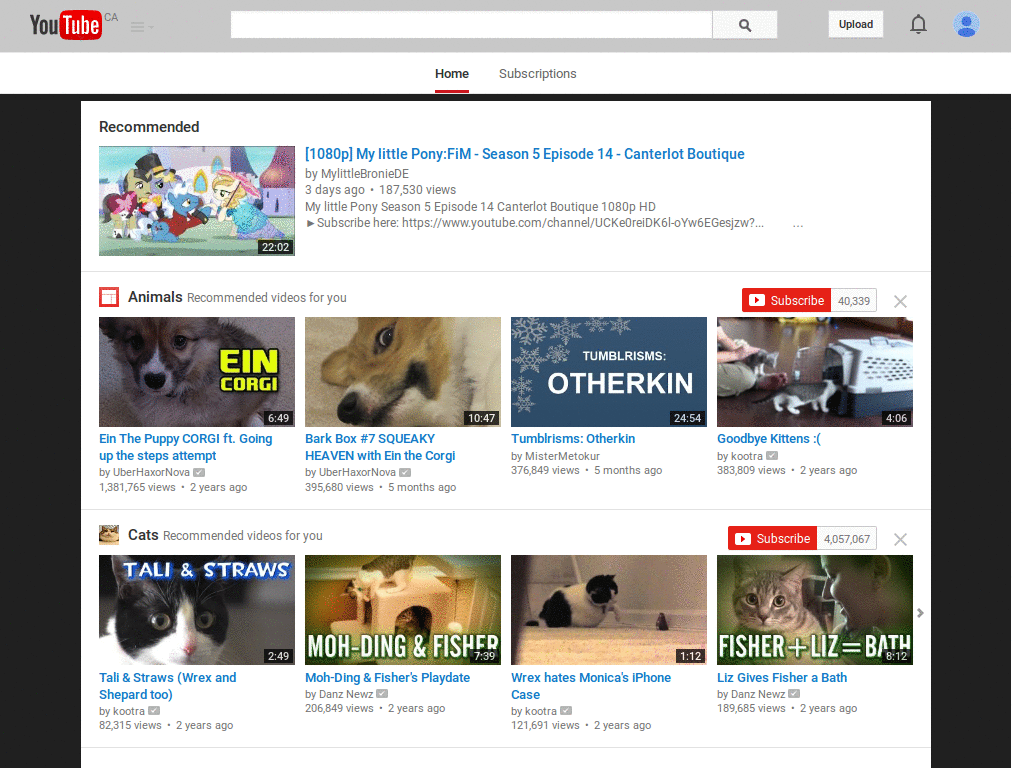Image resolution: width=1024 pixels, height=768 pixels.
Task: Open Bark Box #7 SQUEAKY HEAVEN title
Action: 380,447
